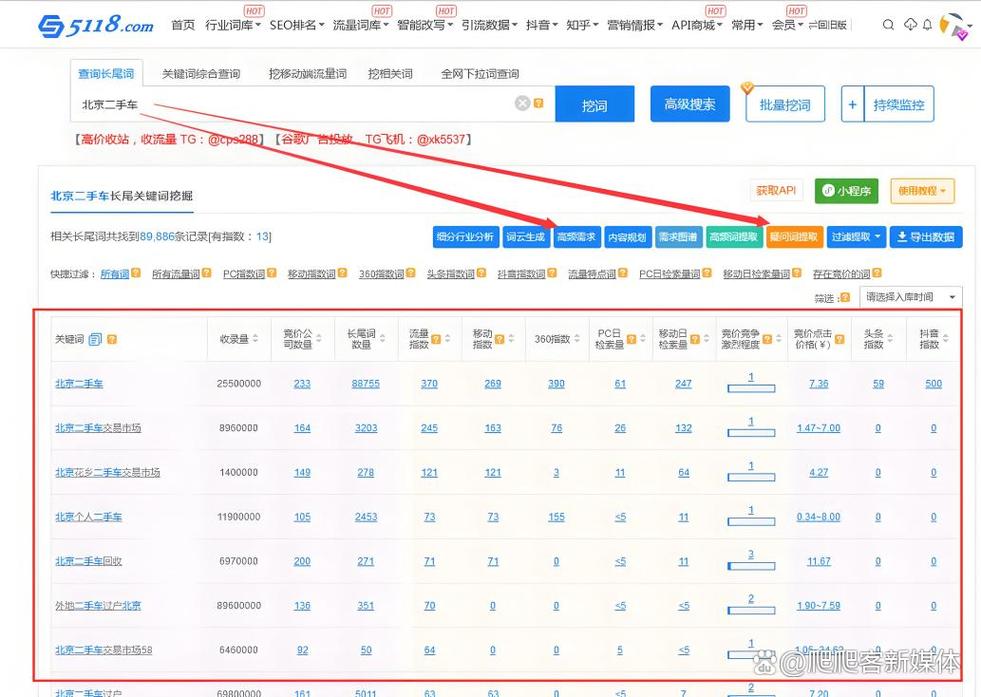The width and height of the screenshot is (981, 697).
Task: Click the search magnifier icon in header
Action: tap(888, 25)
